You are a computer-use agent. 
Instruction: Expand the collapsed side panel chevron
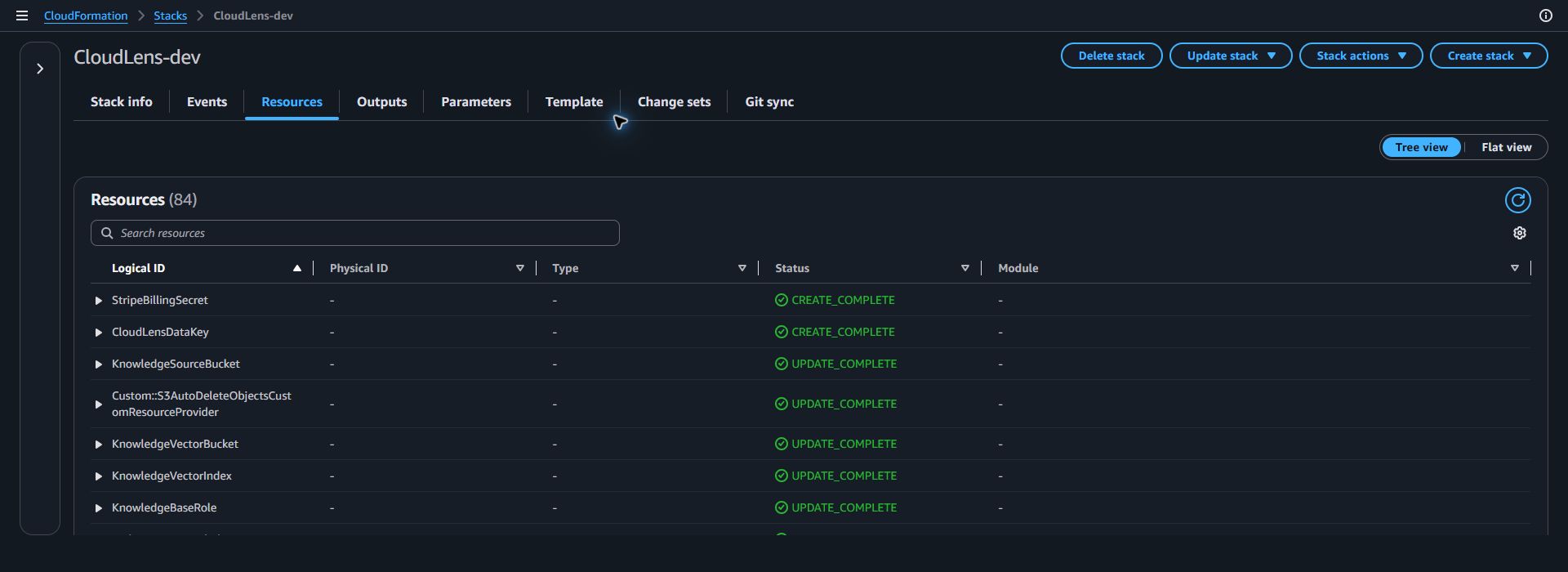[40, 69]
